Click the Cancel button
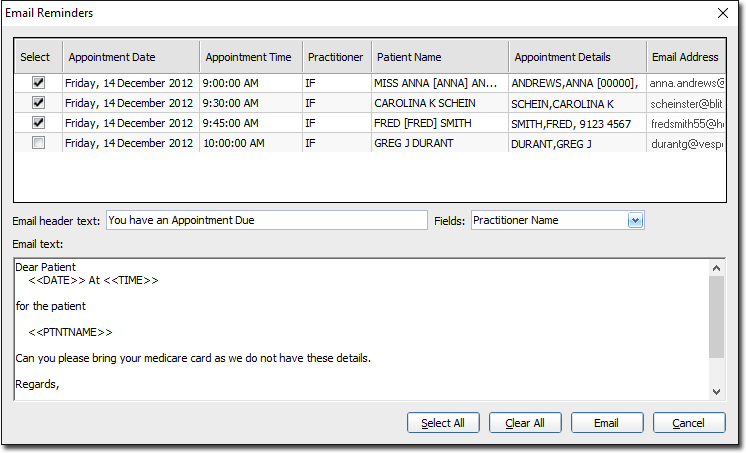 pyautogui.click(x=688, y=423)
